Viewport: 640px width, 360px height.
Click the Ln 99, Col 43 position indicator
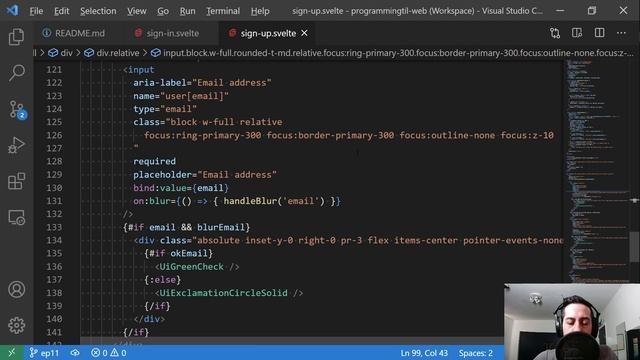coord(424,353)
